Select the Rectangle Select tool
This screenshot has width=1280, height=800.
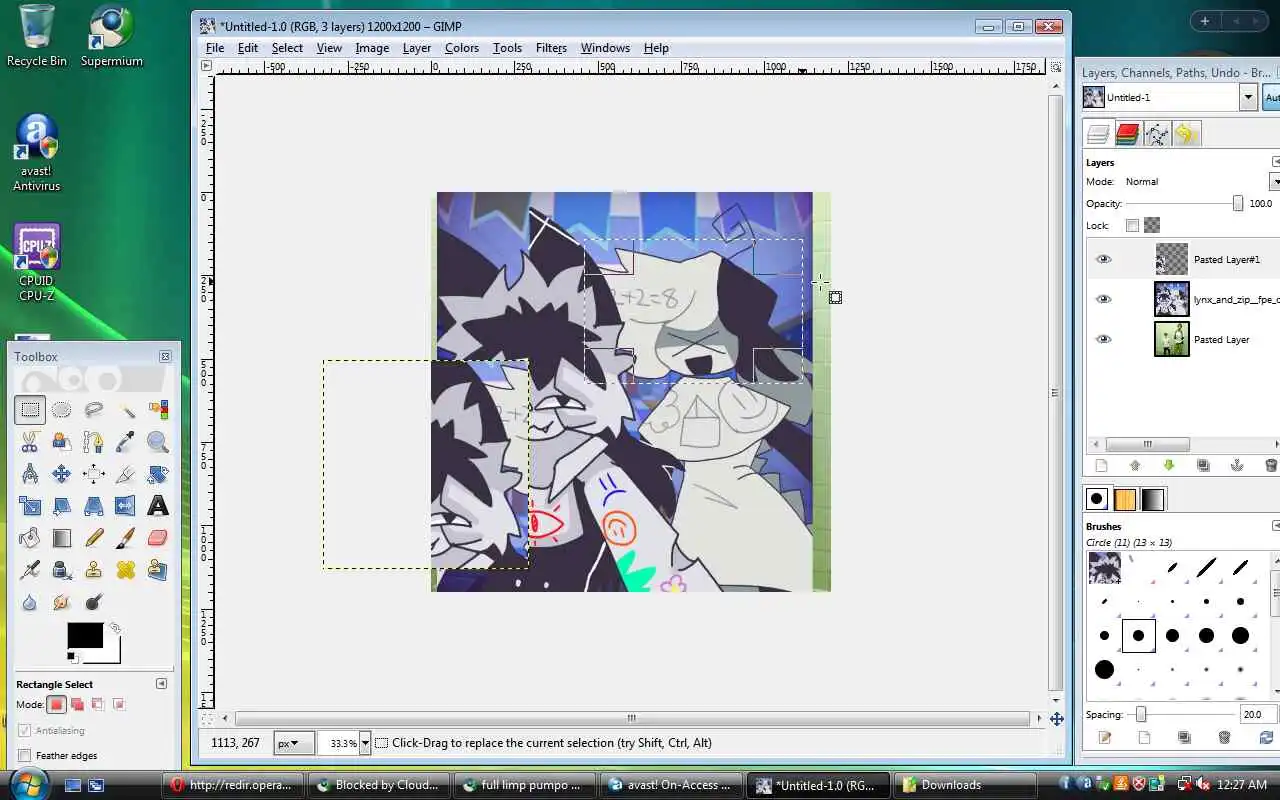[30, 409]
